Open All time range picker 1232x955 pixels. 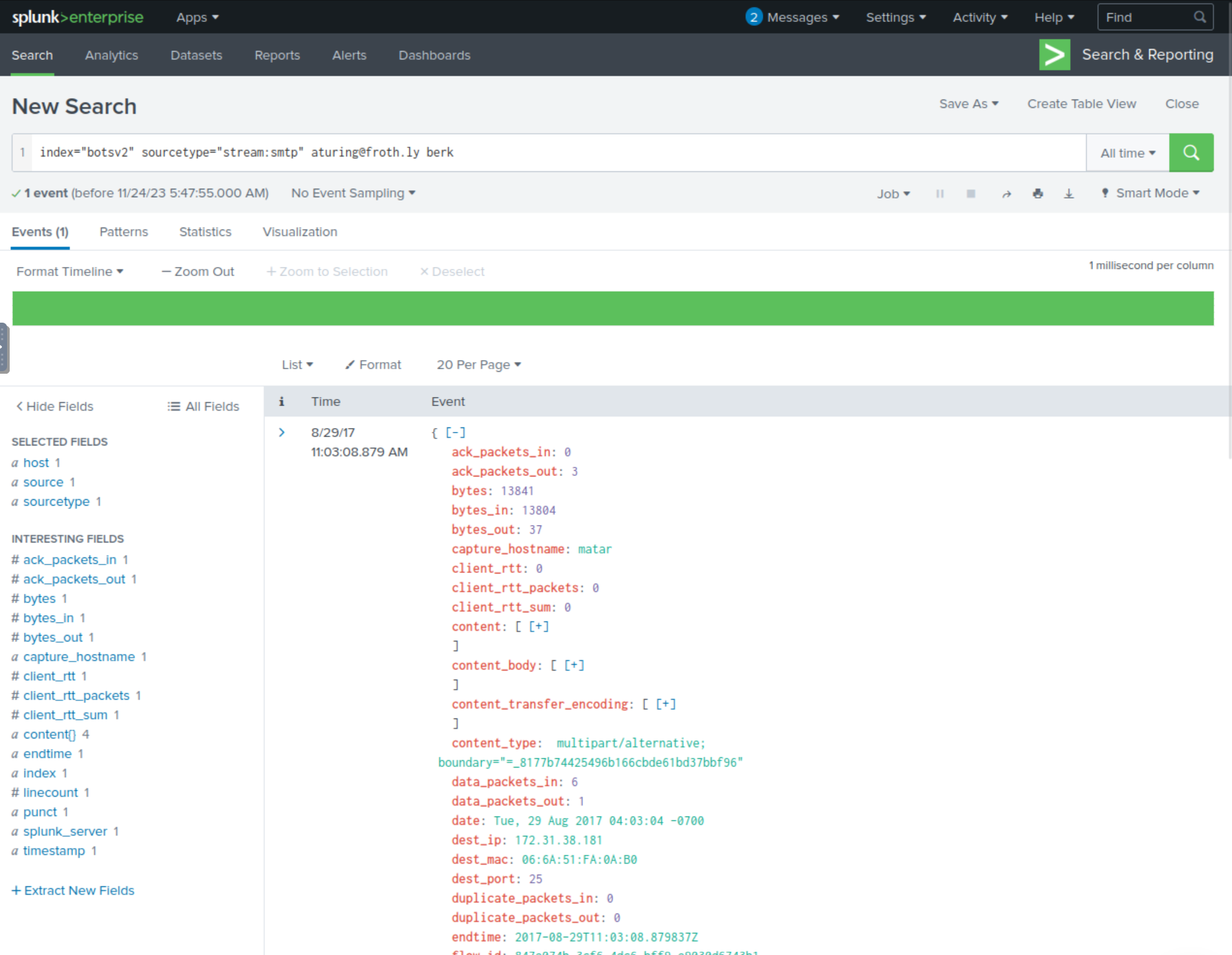click(1128, 153)
